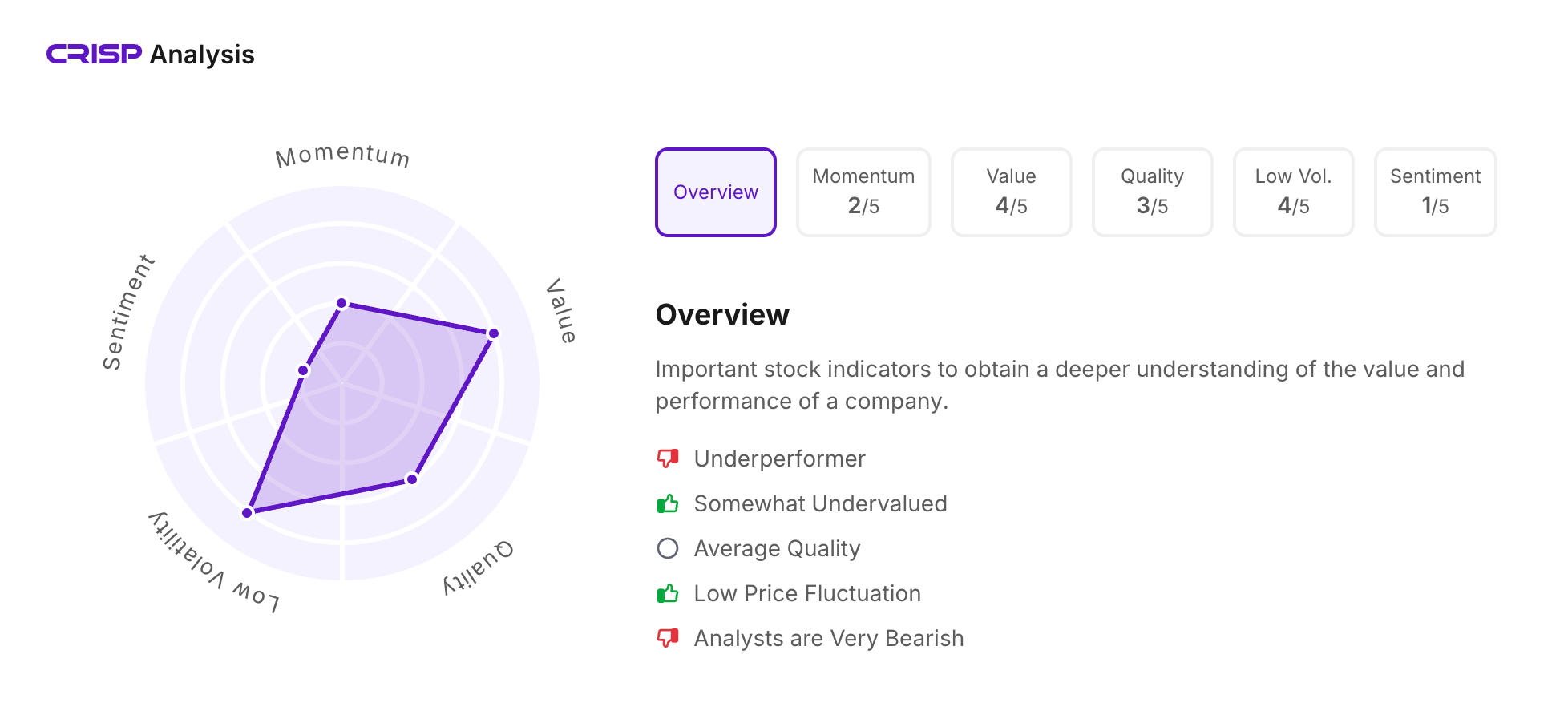Click the thumbs-down icon beside Analysts are Very Bearish
1568x715 pixels.
coord(668,638)
